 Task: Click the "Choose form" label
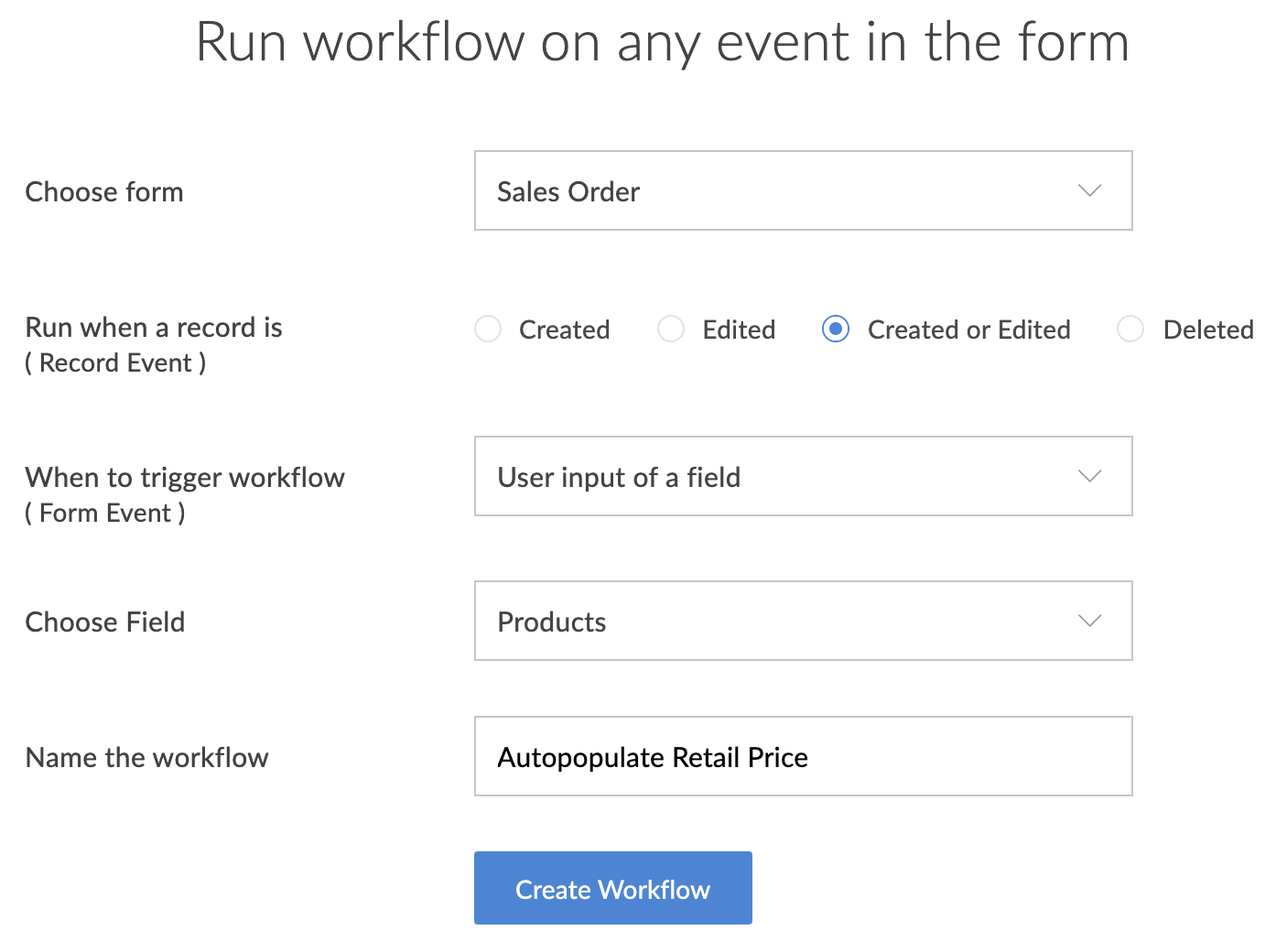pos(104,191)
